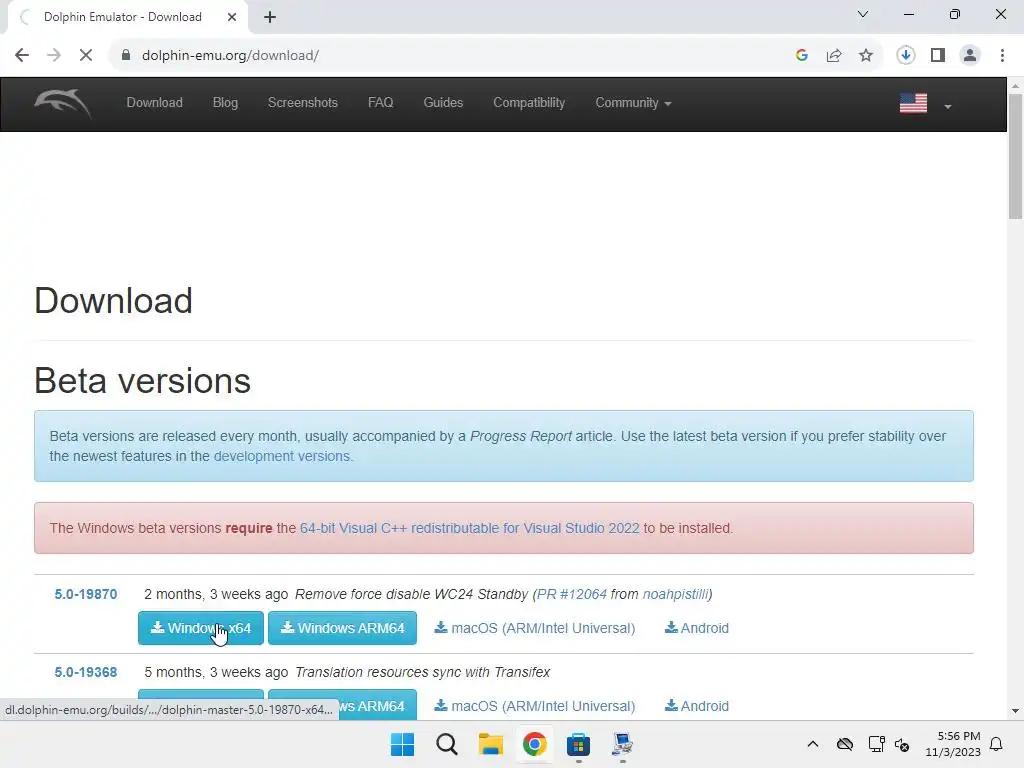Click the computer app icon beside Microsoft Store
The image size is (1024, 768).
pyautogui.click(x=622, y=744)
